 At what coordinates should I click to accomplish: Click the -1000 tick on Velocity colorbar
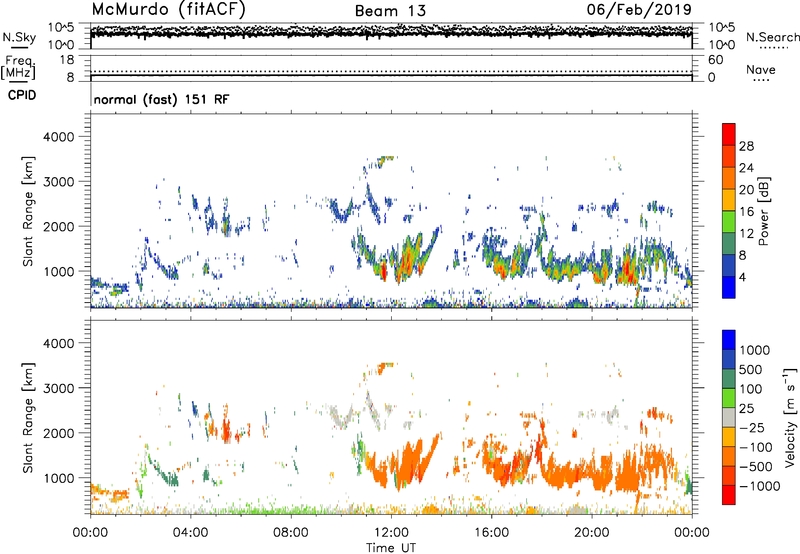[x=760, y=486]
